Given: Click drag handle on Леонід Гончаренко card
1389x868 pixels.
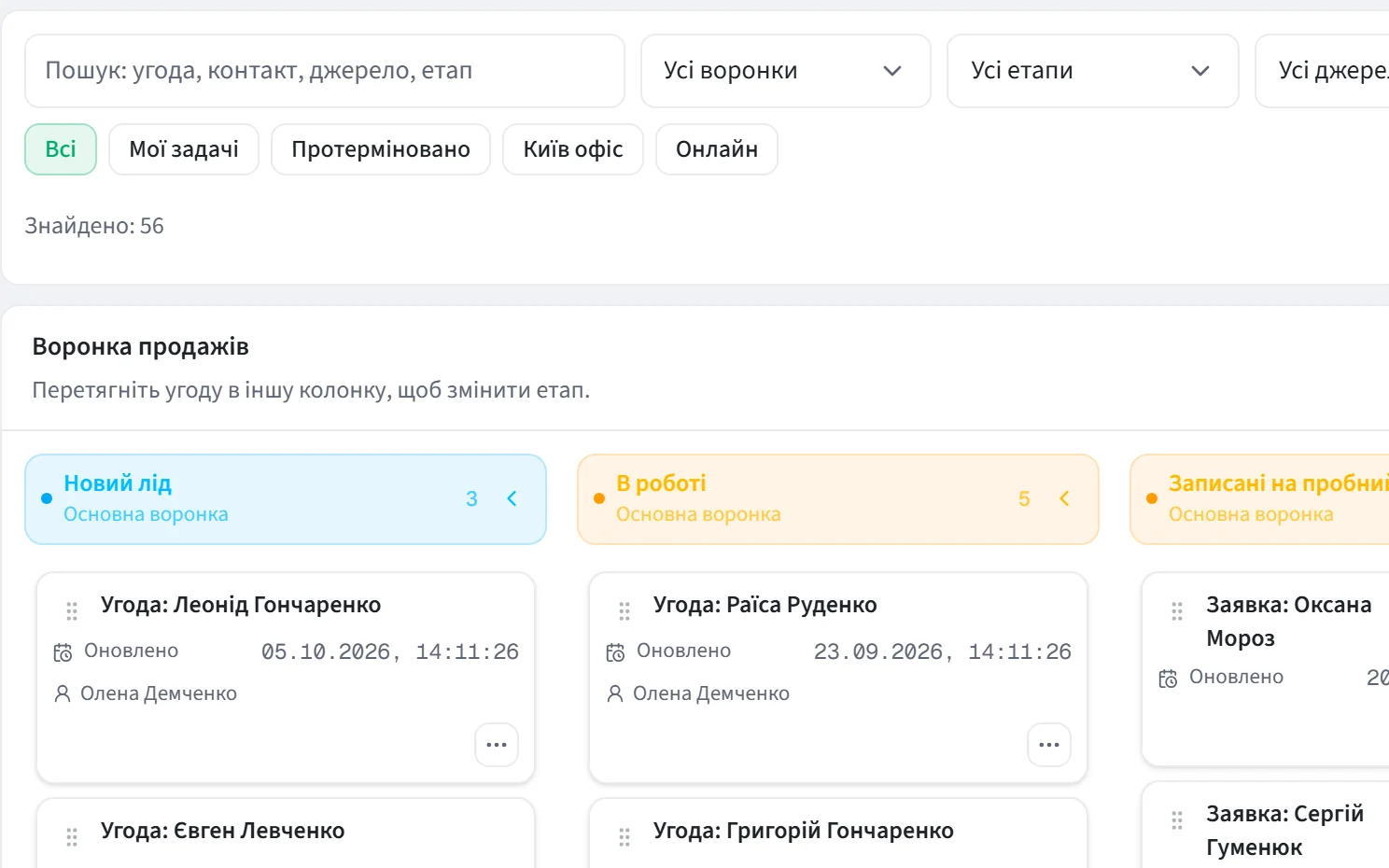Looking at the screenshot, I should (72, 611).
